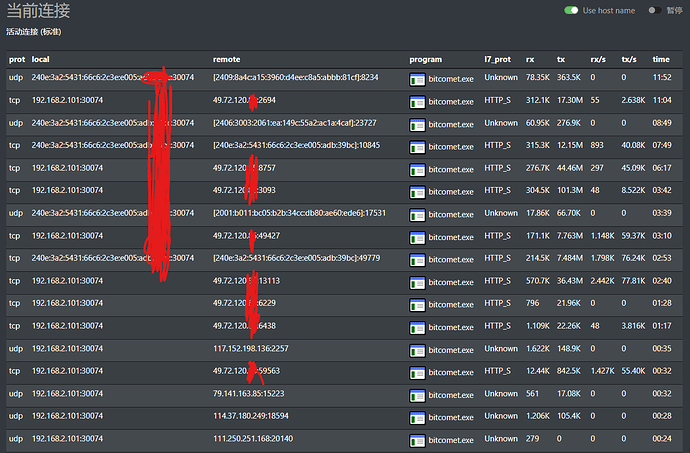Screen dimensions: 690x453
Task: Click bitcomet icon in 11:04 row
Action: tap(417, 102)
